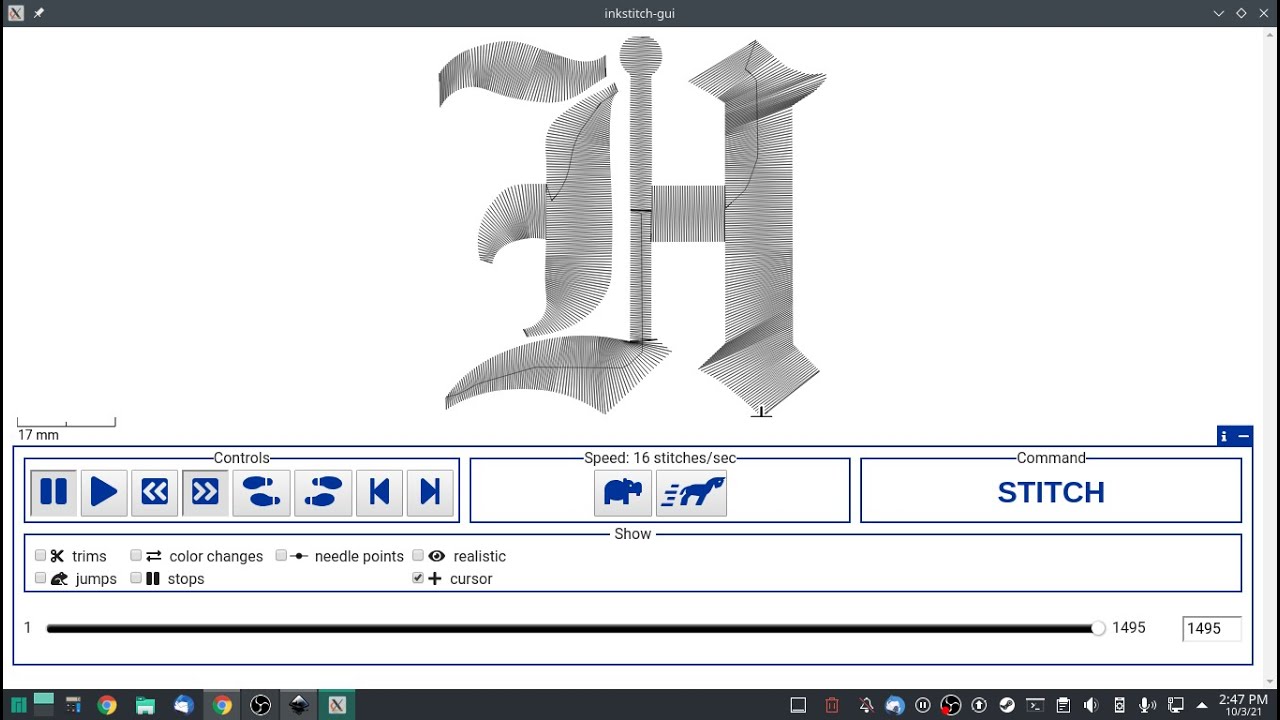The width and height of the screenshot is (1280, 720).
Task: Enable jumps display checkbox
Action: click(x=41, y=578)
